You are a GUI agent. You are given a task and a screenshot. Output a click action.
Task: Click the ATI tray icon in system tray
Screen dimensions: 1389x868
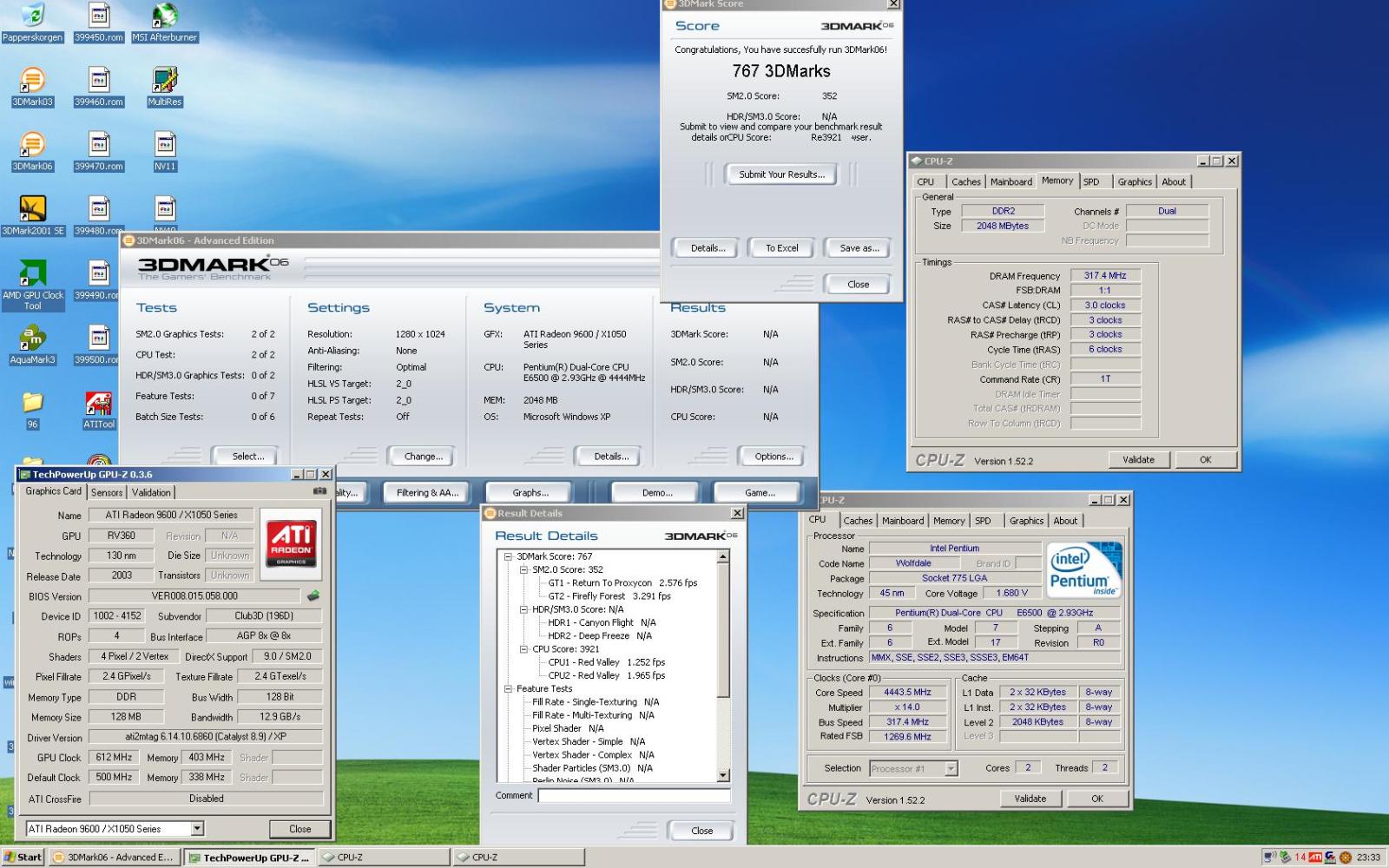[1315, 857]
